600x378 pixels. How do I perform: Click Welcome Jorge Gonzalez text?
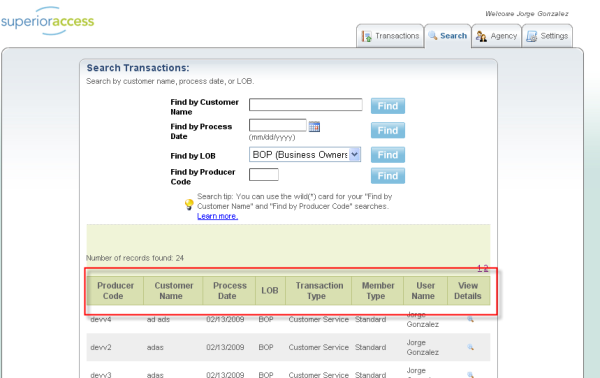(x=527, y=14)
